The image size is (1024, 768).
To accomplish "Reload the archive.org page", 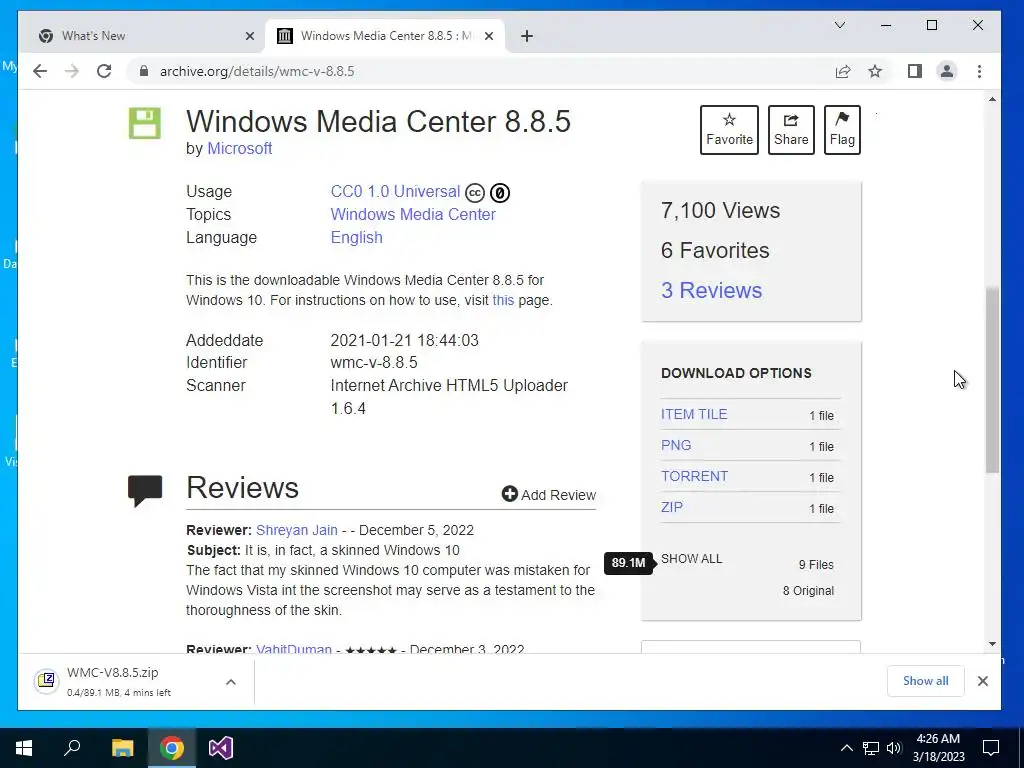I will (104, 71).
